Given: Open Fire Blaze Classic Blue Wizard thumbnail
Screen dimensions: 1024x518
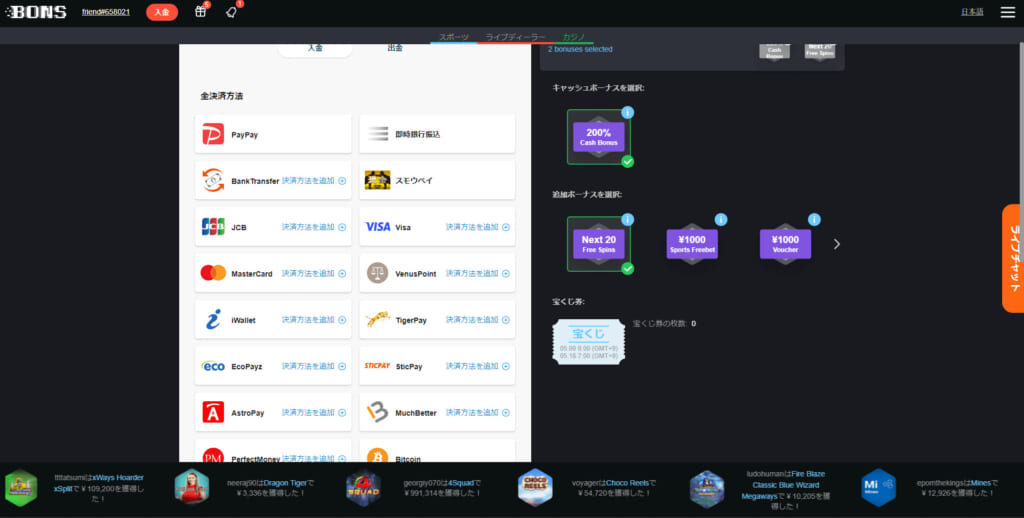Looking at the screenshot, I should click(x=707, y=488).
